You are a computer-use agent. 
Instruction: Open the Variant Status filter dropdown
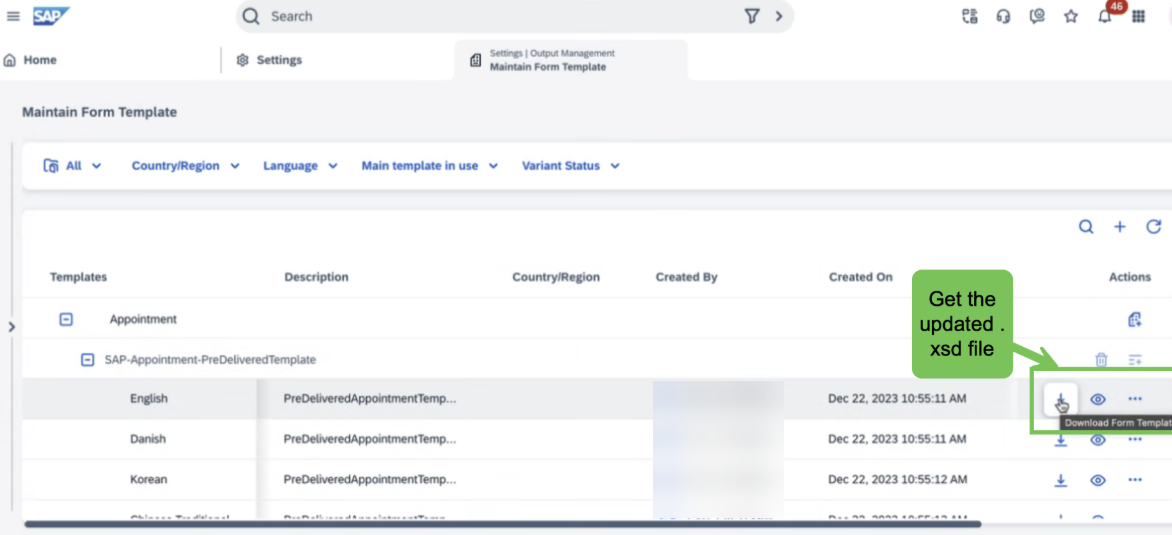click(x=570, y=166)
